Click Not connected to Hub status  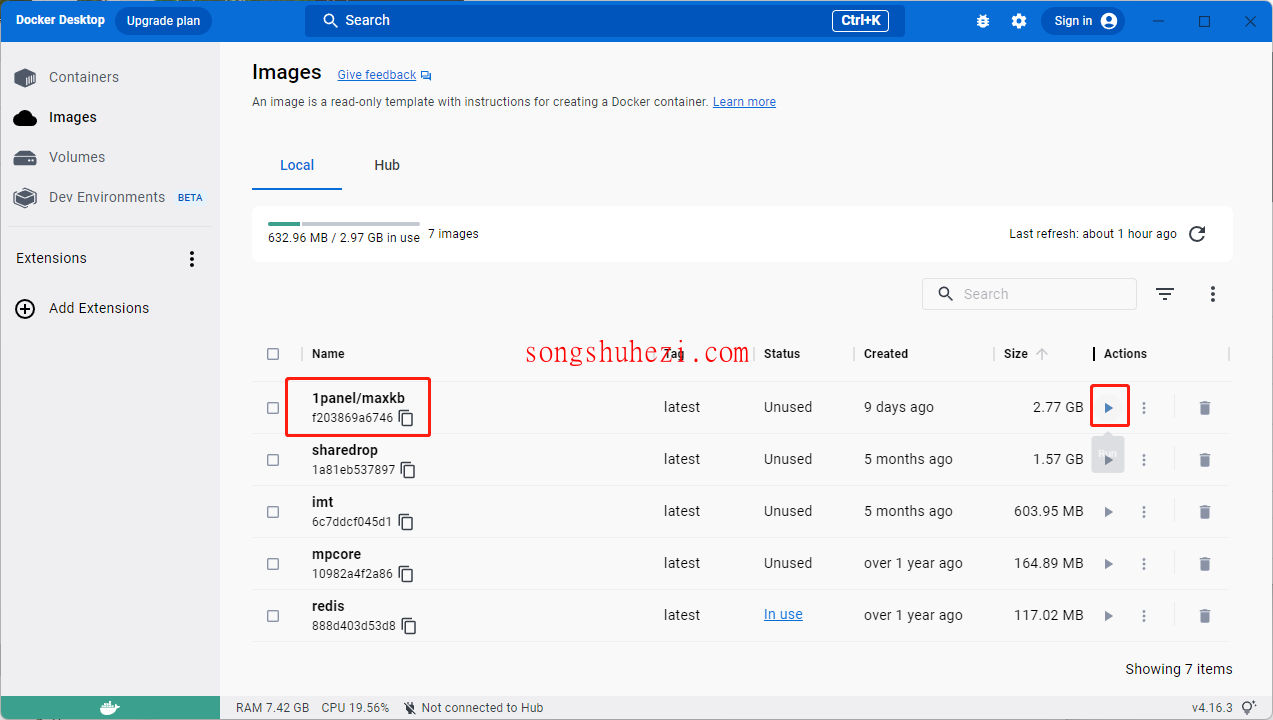coord(473,708)
